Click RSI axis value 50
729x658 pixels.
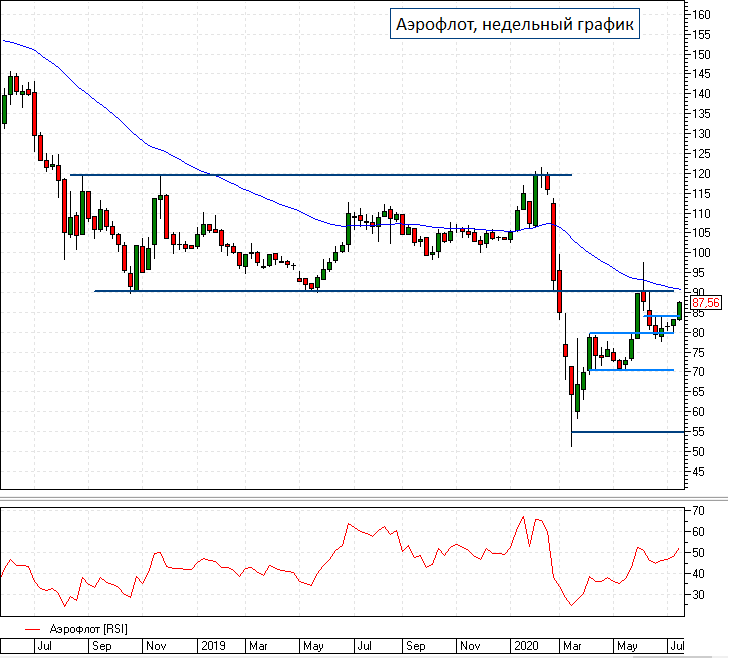click(698, 553)
